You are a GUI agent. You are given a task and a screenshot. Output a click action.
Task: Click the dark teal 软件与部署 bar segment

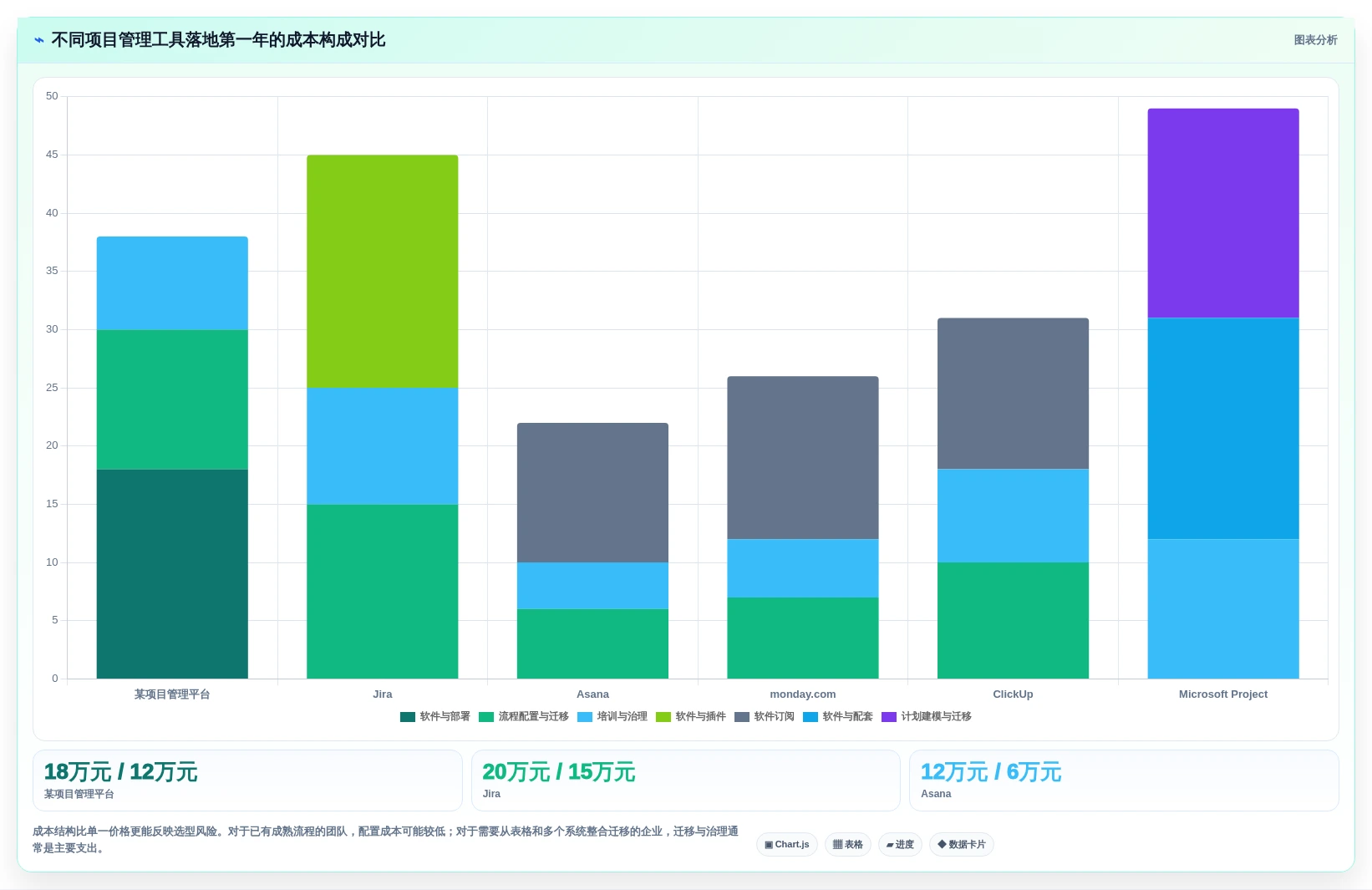[x=172, y=574]
